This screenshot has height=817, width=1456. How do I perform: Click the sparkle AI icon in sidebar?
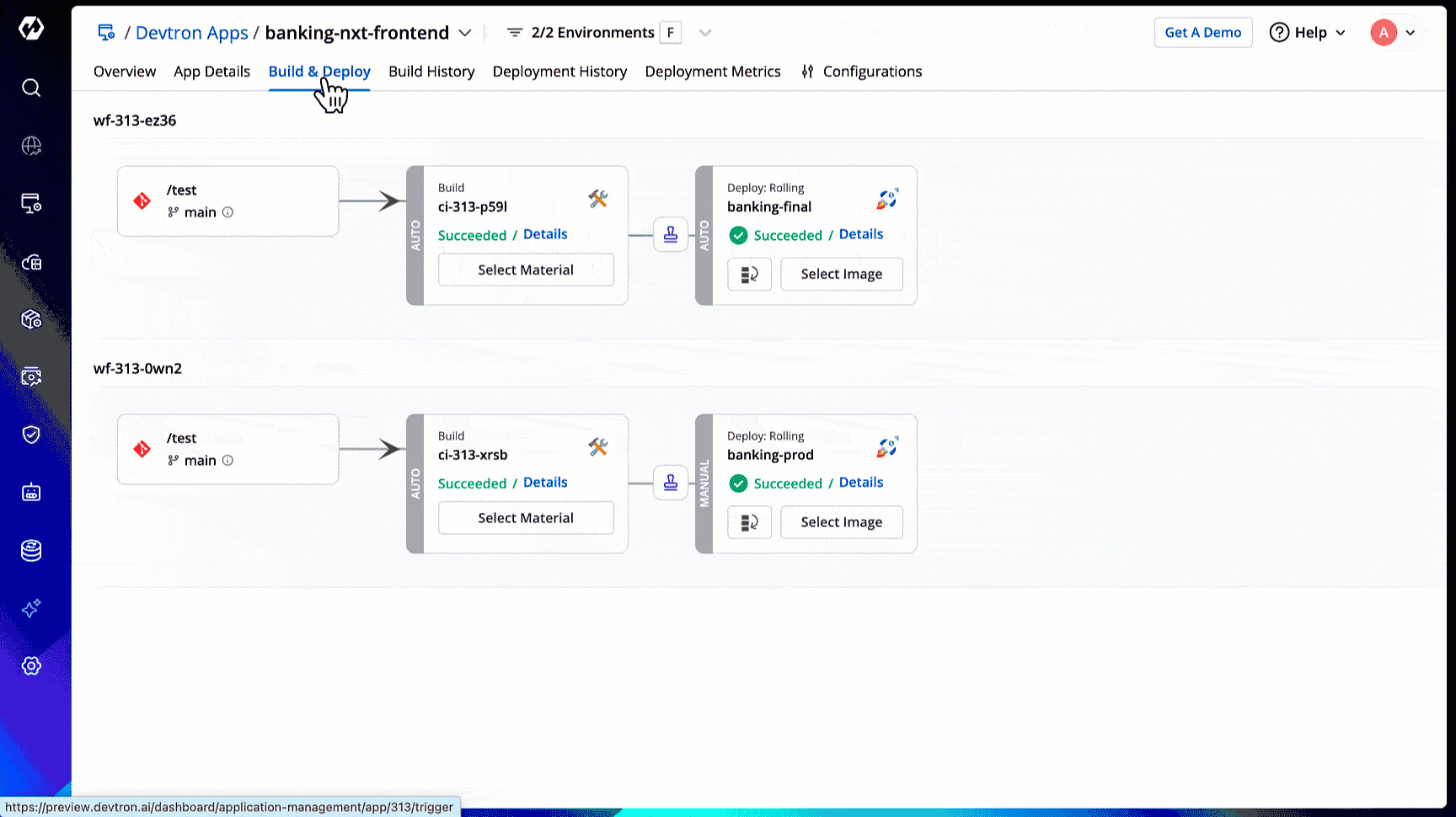pos(31,608)
